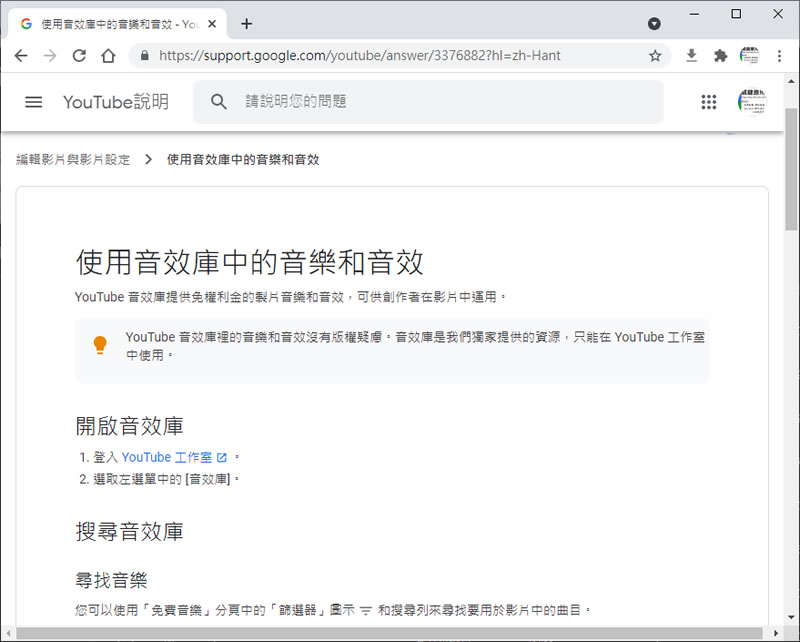Click the filter icon beside 圖示

(366, 610)
